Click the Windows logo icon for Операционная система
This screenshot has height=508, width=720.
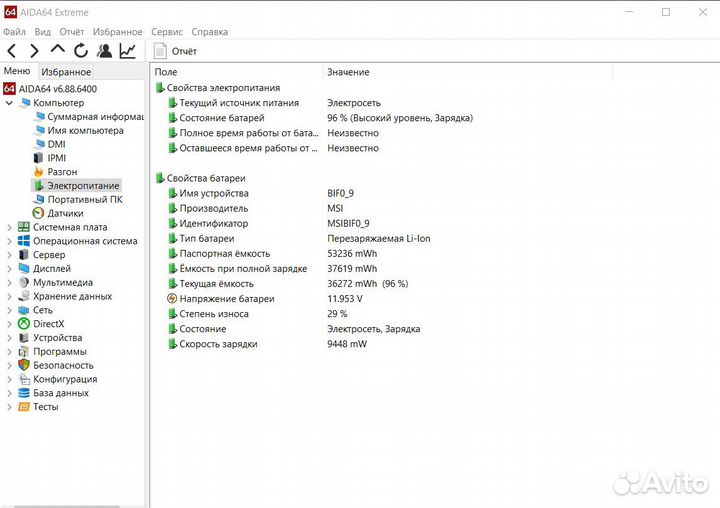click(24, 241)
